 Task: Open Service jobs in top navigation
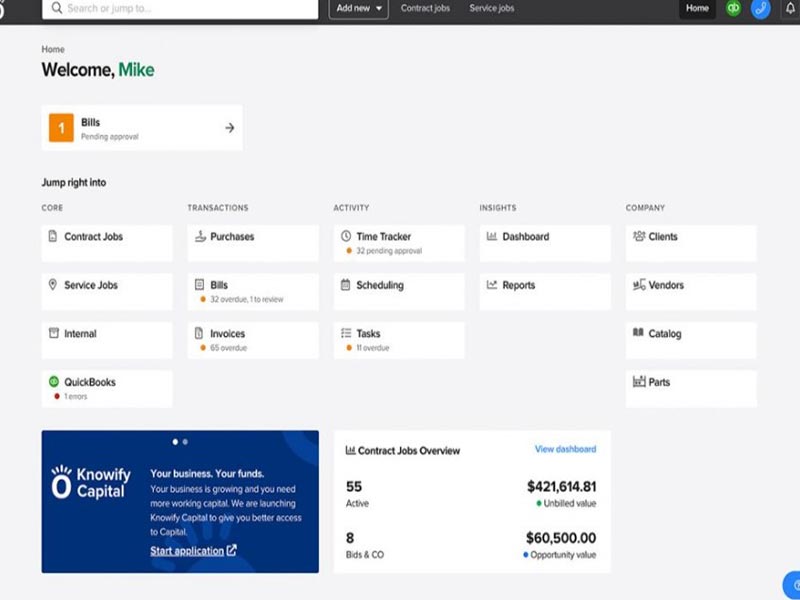click(x=492, y=8)
